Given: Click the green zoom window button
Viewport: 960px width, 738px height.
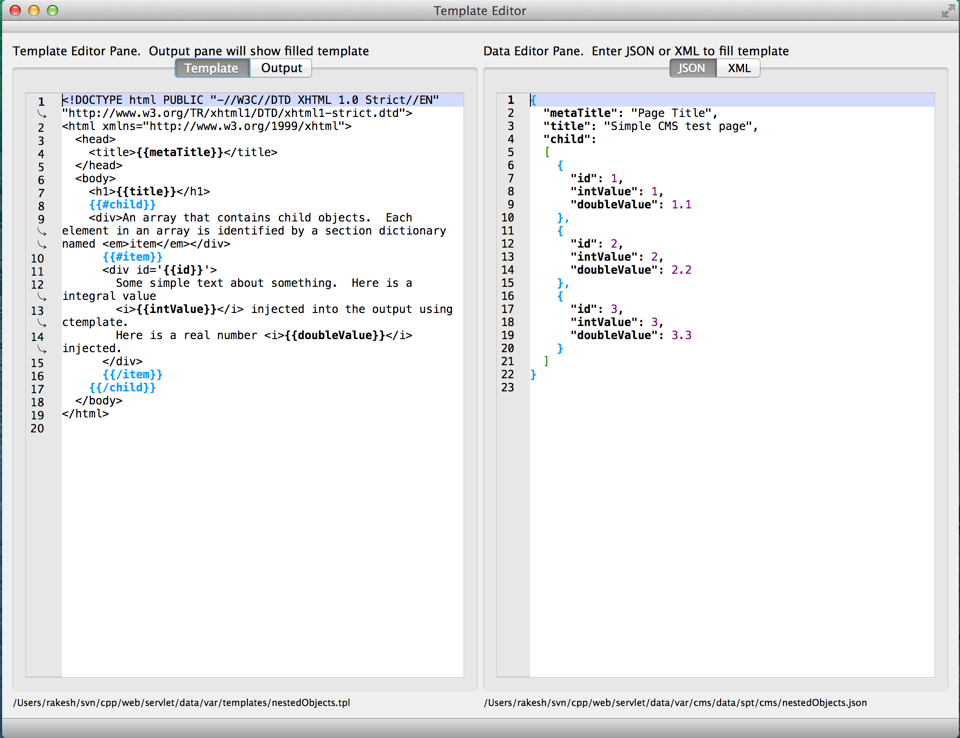Looking at the screenshot, I should [x=53, y=10].
